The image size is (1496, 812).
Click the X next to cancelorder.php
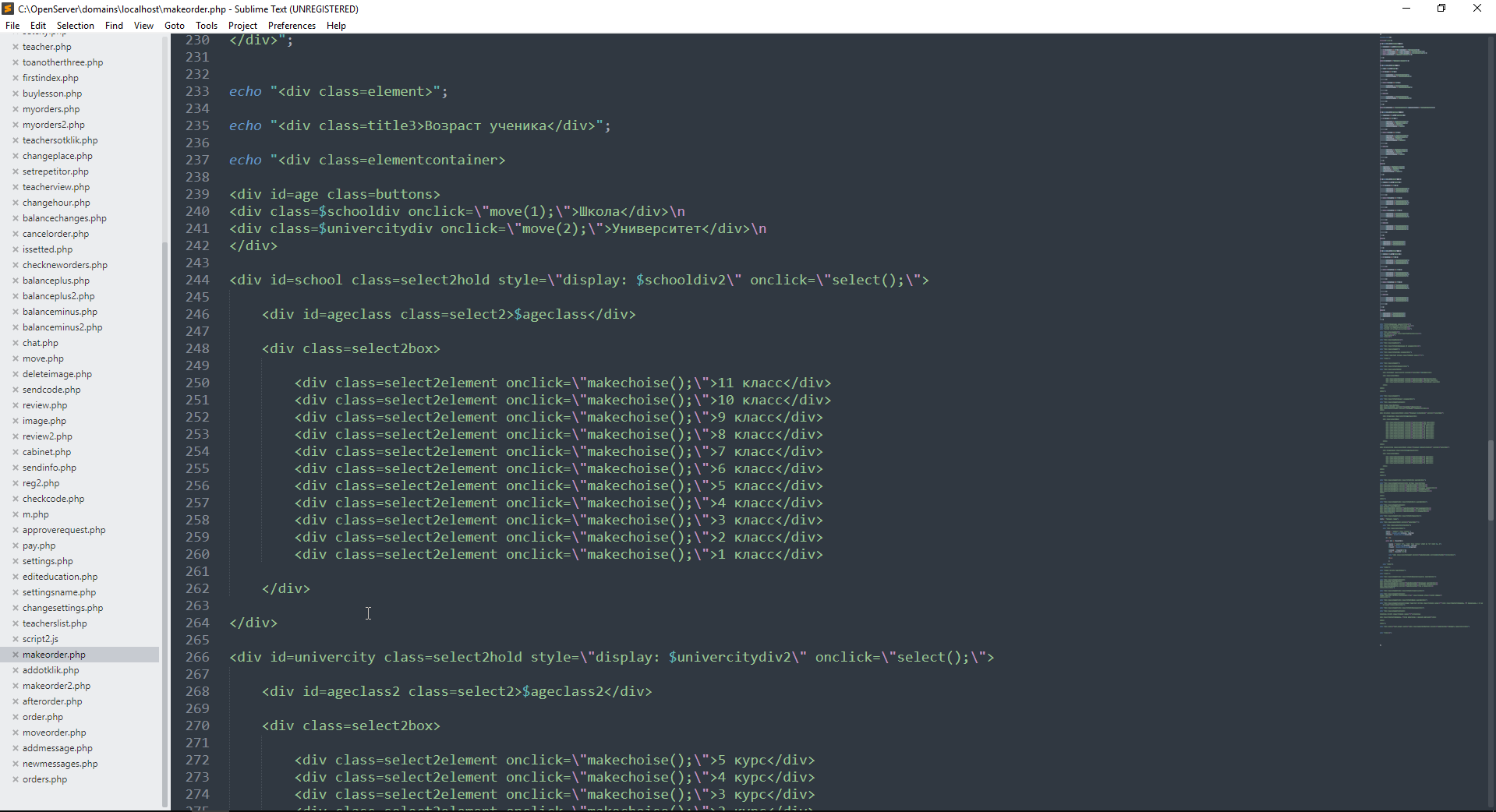[16, 234]
